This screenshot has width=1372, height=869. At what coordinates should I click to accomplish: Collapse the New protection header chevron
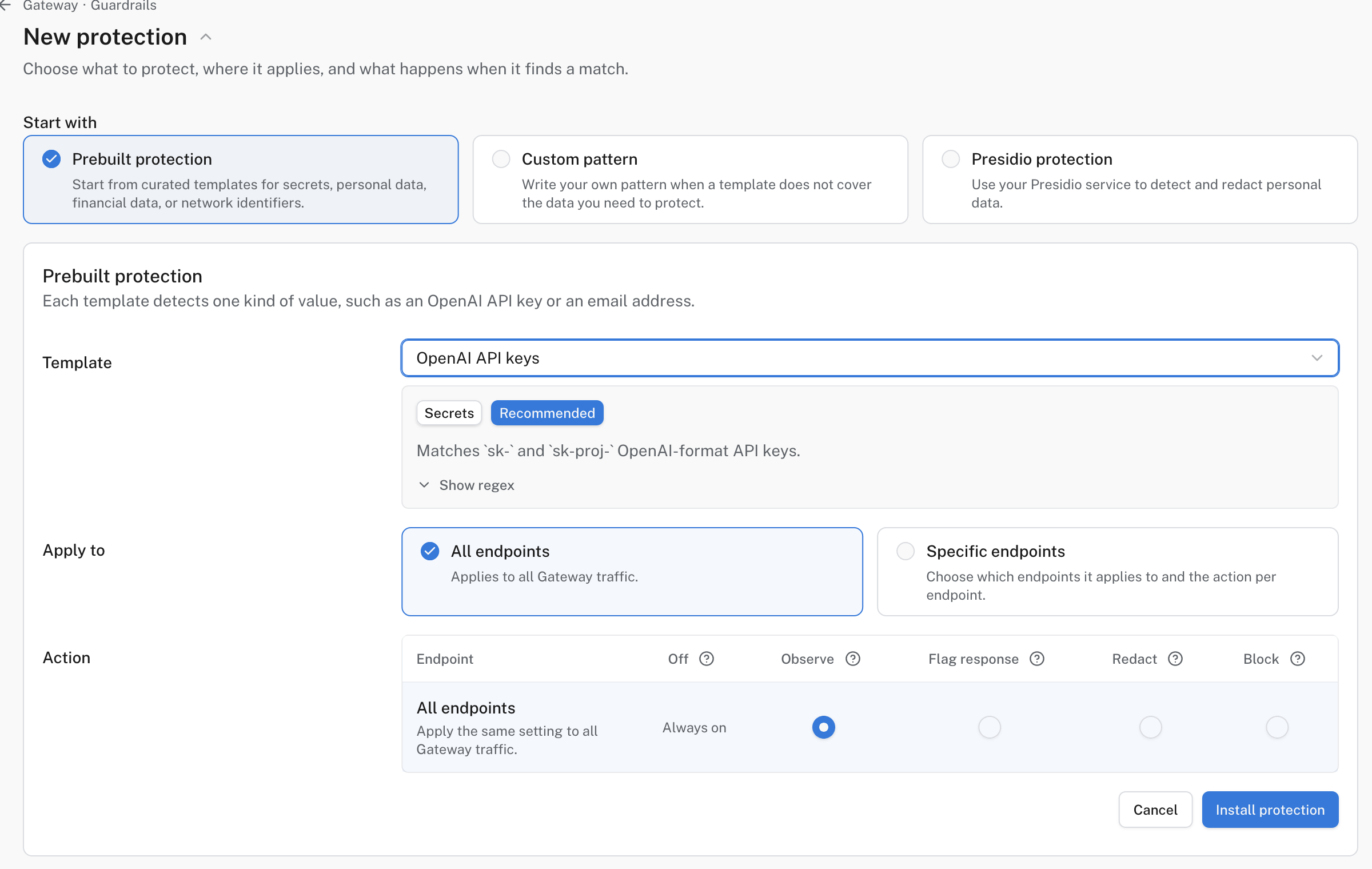coord(206,37)
